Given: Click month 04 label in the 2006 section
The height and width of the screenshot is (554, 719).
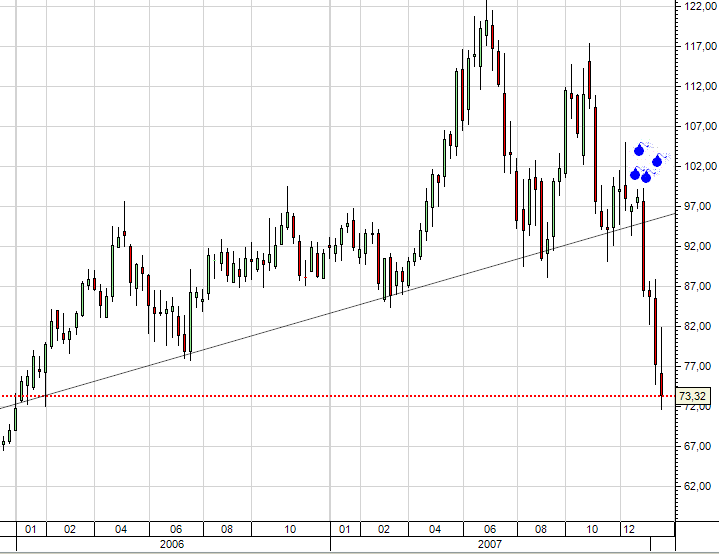Looking at the screenshot, I should pos(121,529).
